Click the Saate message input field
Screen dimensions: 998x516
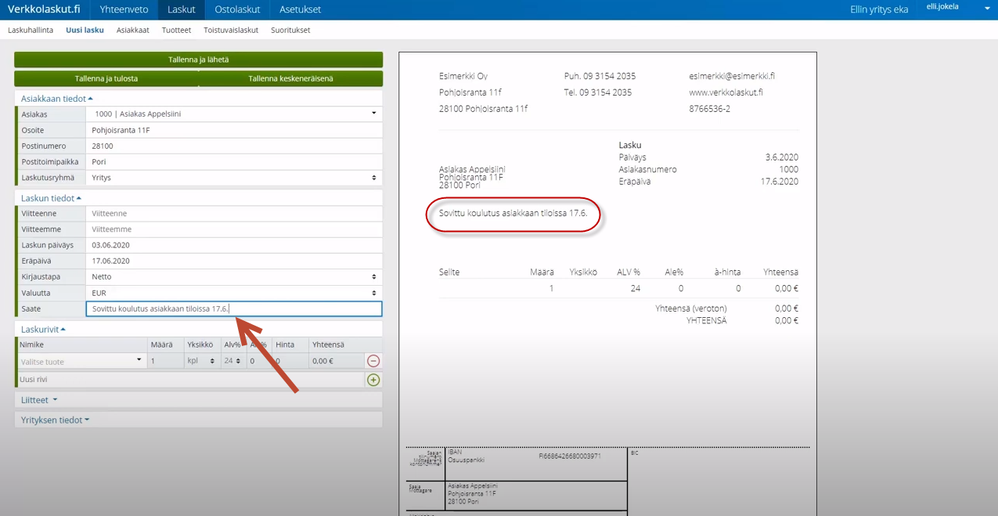(234, 309)
